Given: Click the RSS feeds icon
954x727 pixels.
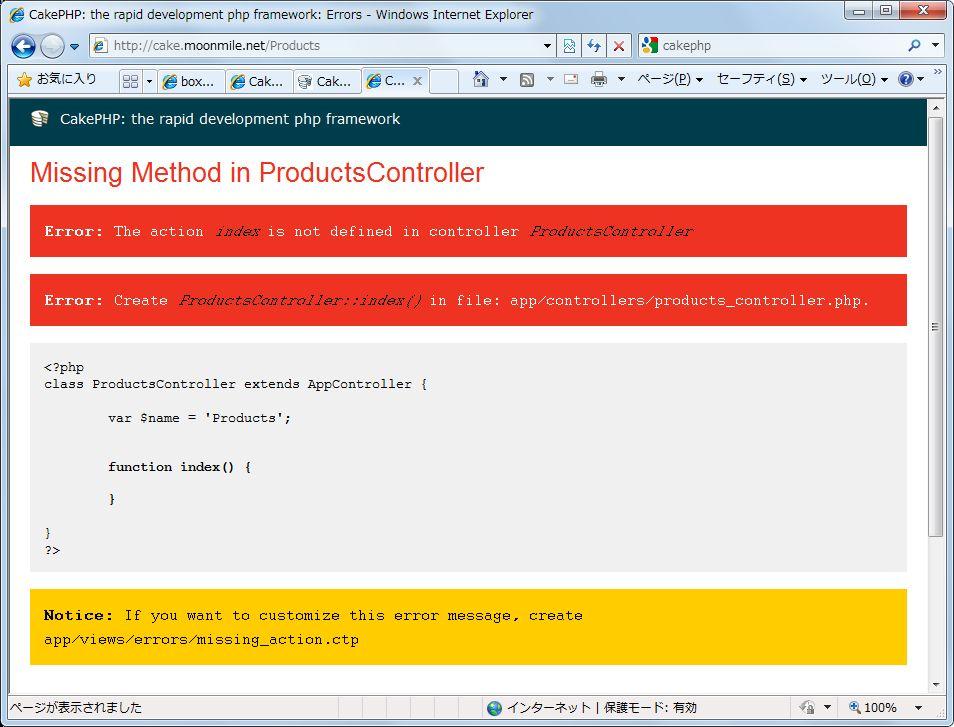Looking at the screenshot, I should coord(527,80).
